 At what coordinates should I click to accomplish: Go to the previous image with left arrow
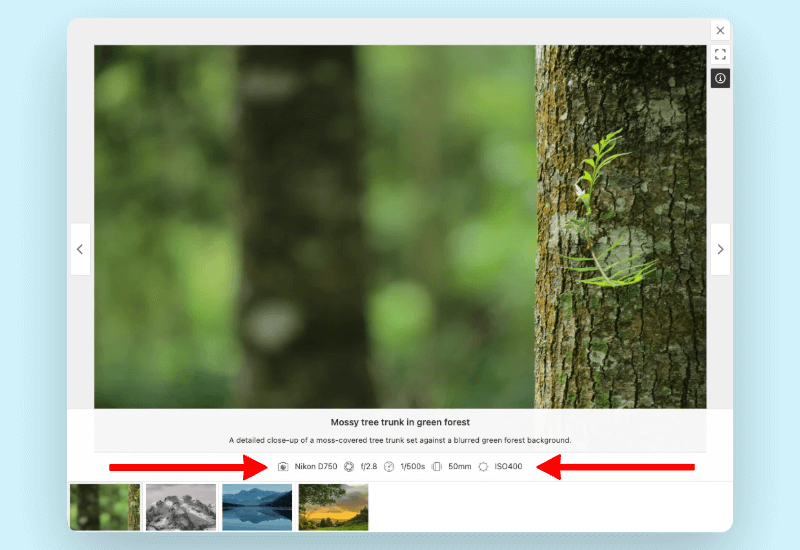pos(80,249)
